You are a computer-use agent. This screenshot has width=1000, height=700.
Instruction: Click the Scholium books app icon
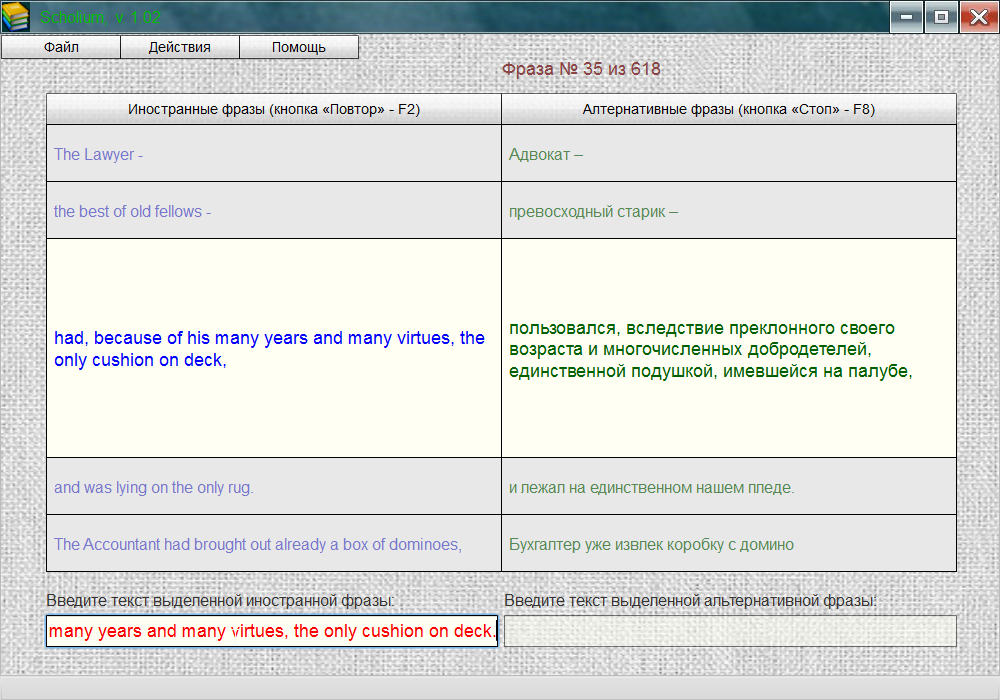coord(16,16)
